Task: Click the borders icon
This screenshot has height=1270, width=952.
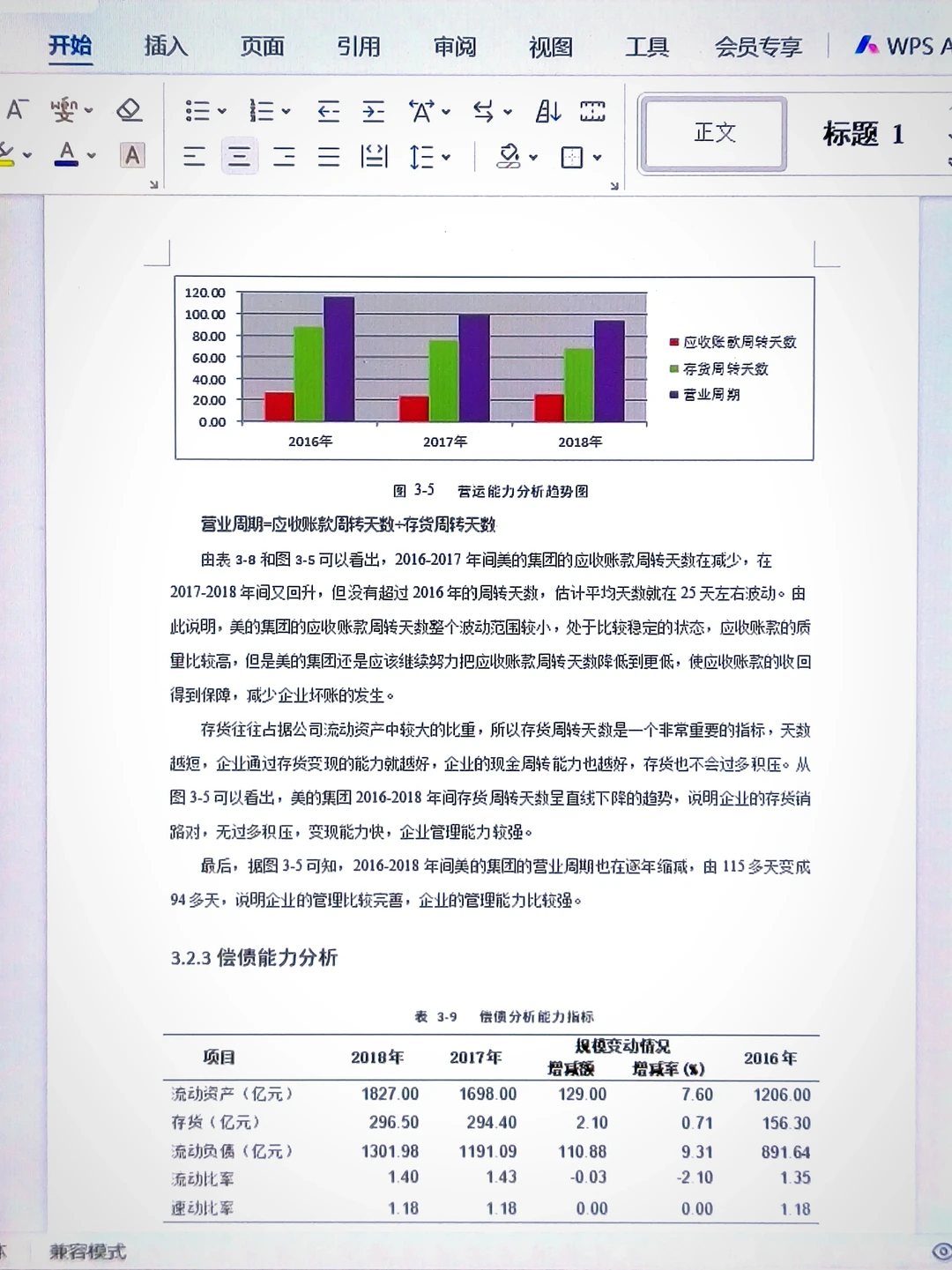Action: pos(572,158)
